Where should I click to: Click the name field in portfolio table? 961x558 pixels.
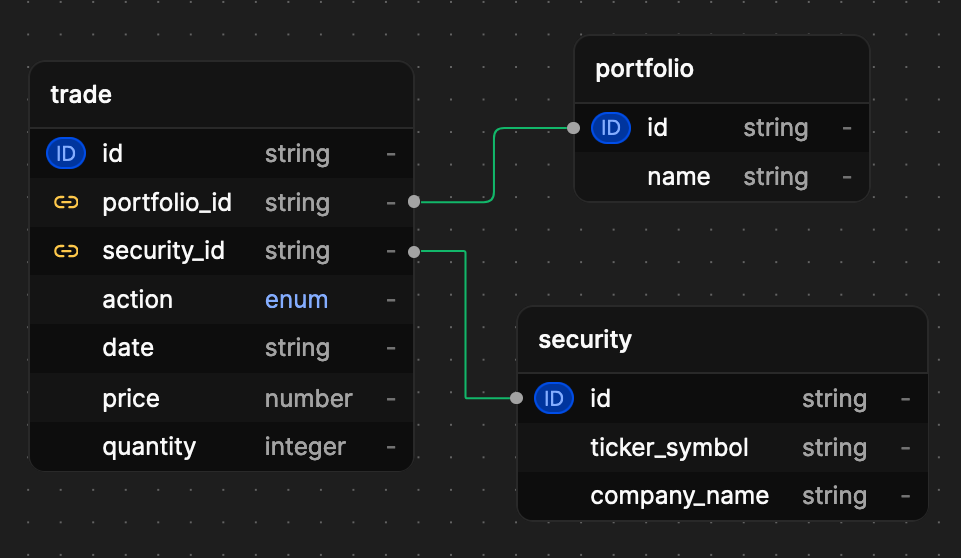678,177
